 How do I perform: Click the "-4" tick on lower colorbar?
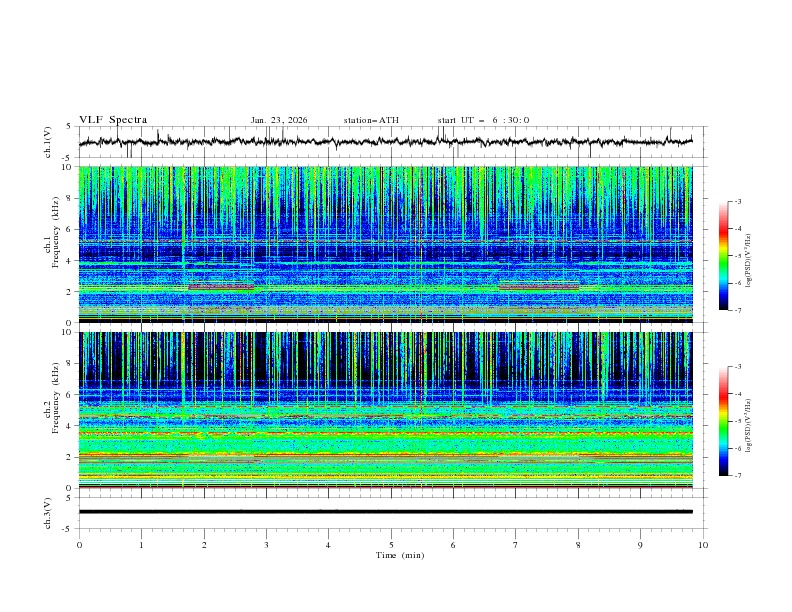[737, 394]
